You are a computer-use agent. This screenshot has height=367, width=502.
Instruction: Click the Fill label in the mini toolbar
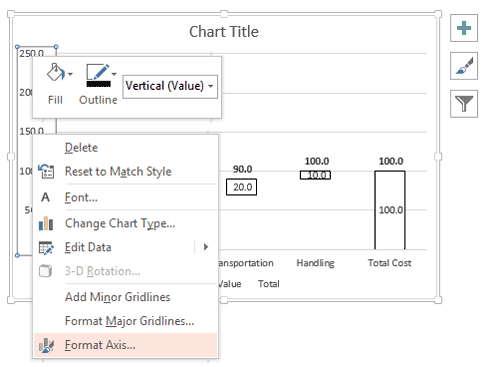pos(55,100)
